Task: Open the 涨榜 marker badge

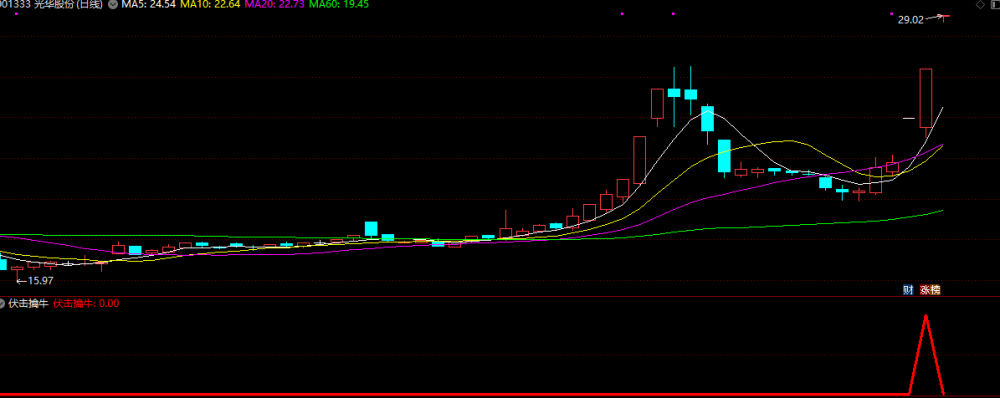Action: [930, 290]
